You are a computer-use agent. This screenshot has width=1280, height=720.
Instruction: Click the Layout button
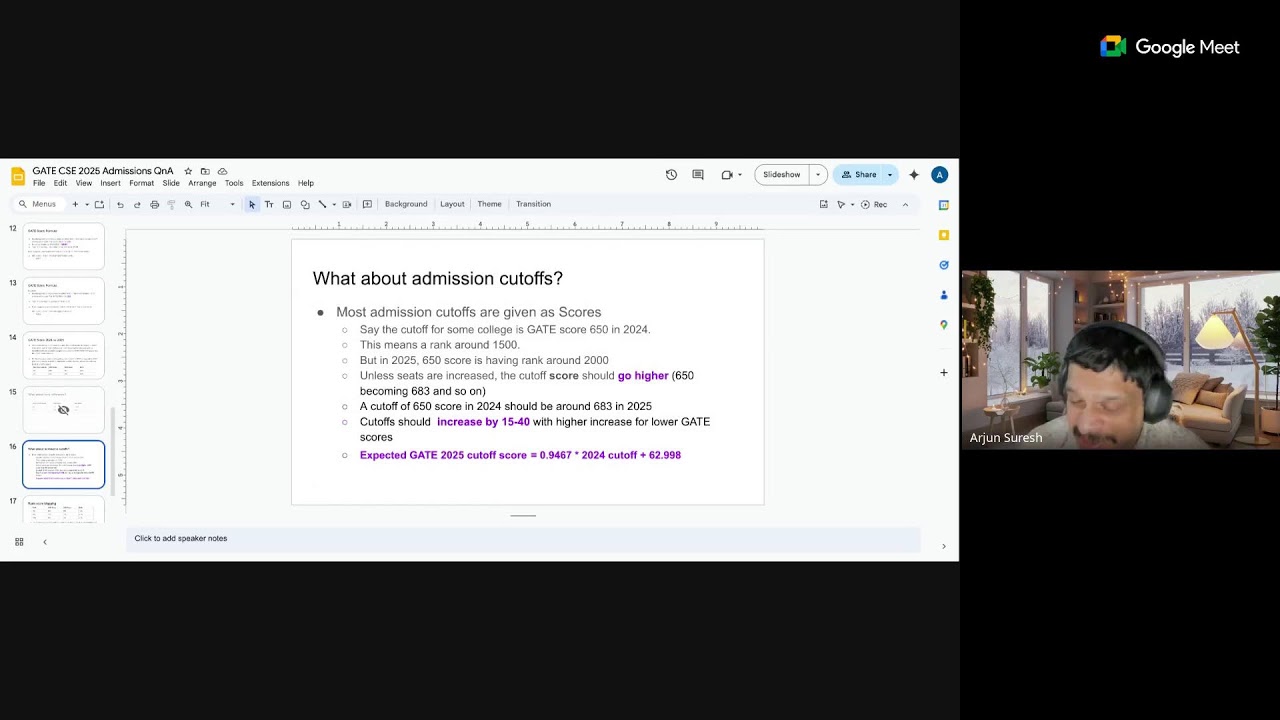452,204
